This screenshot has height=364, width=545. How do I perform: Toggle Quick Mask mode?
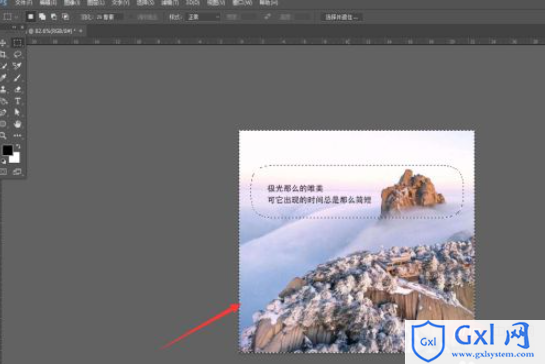click(x=3, y=172)
